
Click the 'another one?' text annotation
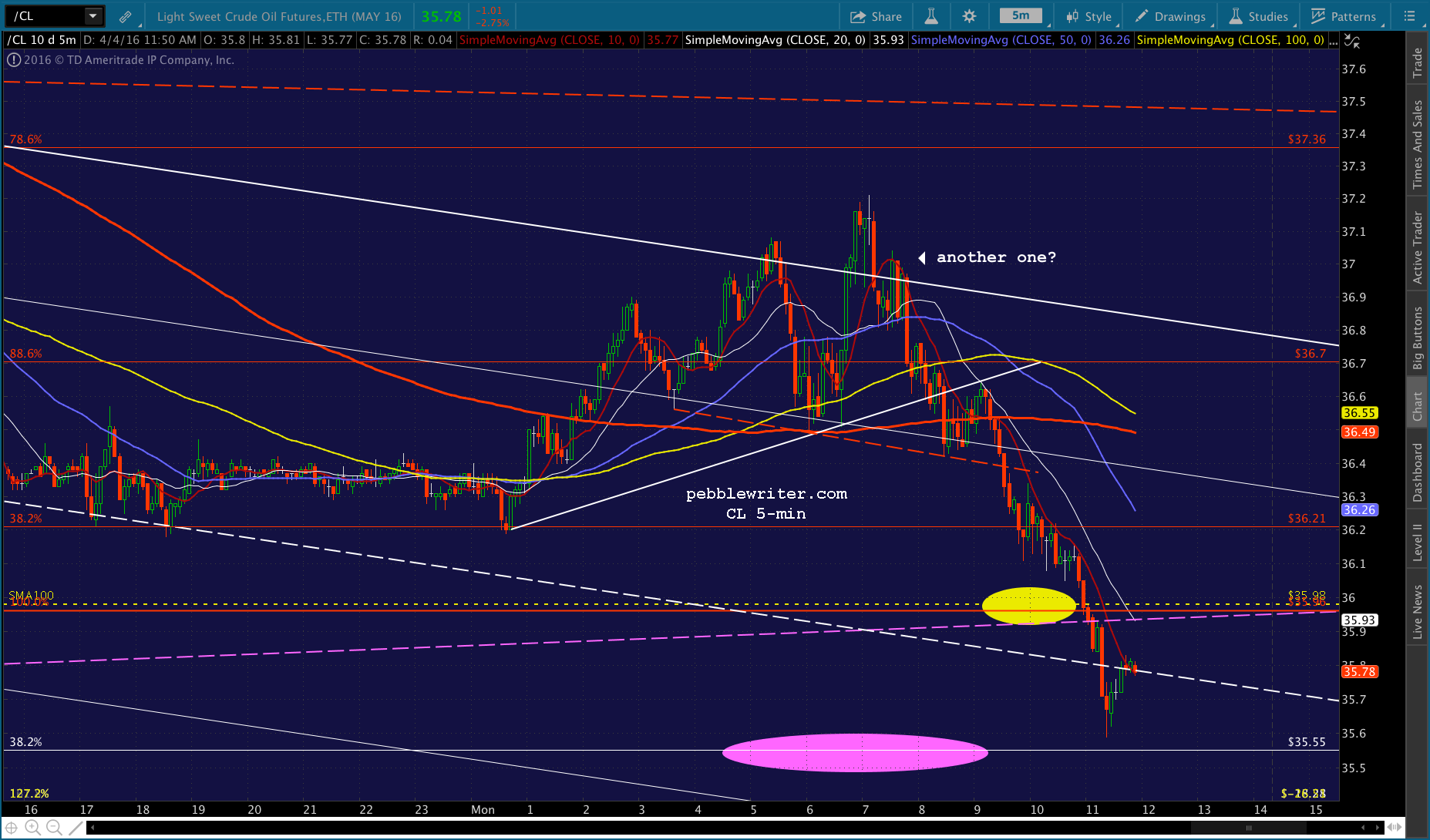(996, 257)
